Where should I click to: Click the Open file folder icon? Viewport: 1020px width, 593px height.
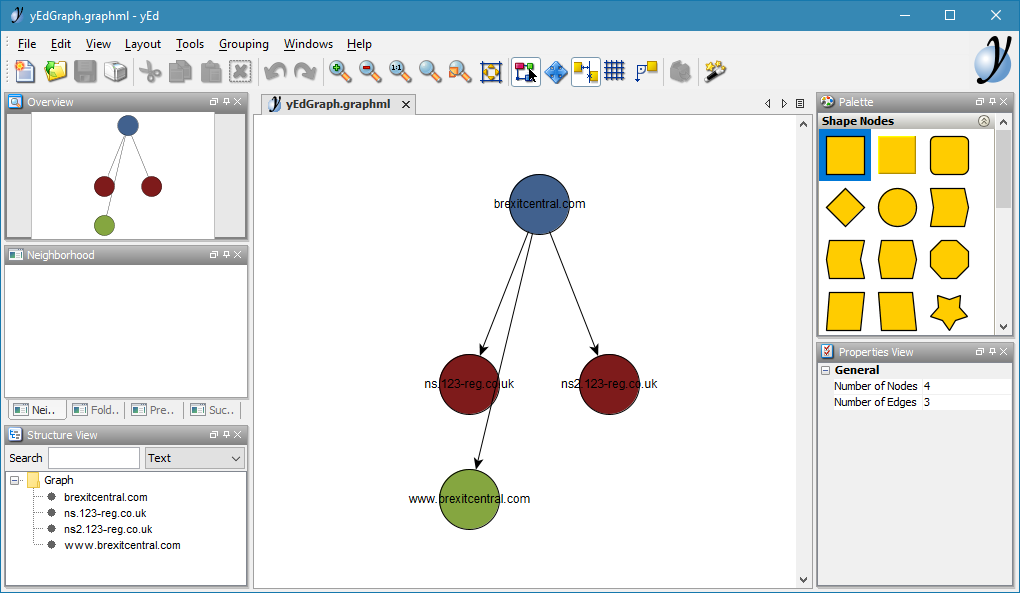(55, 71)
